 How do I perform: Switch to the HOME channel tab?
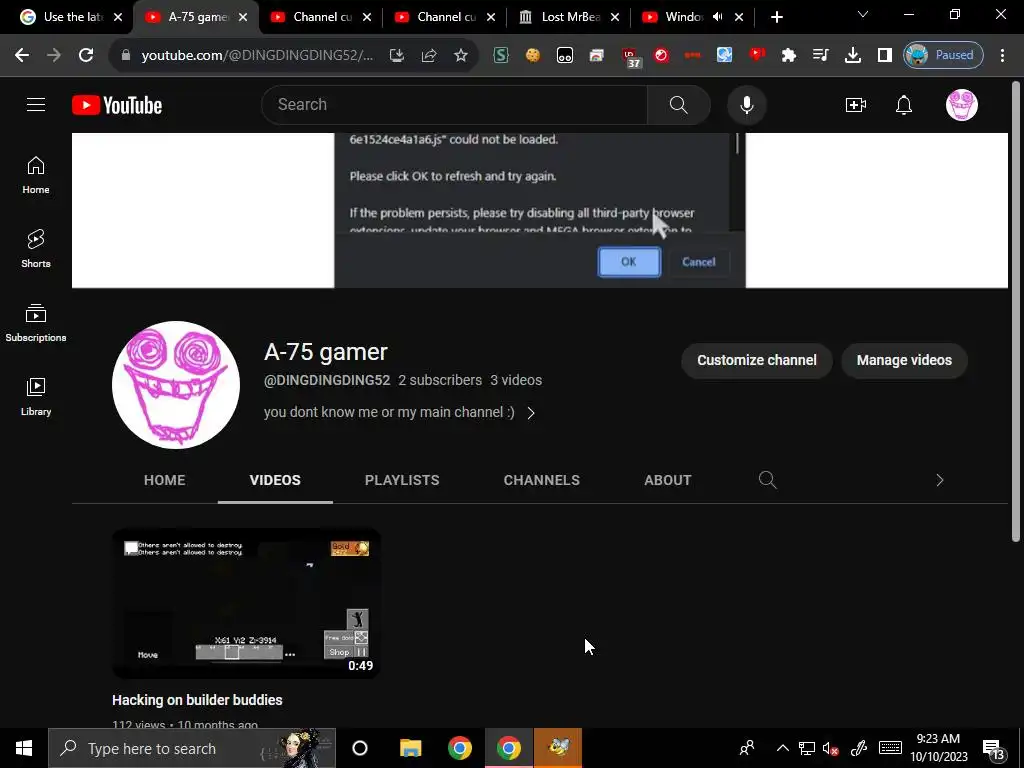165,480
